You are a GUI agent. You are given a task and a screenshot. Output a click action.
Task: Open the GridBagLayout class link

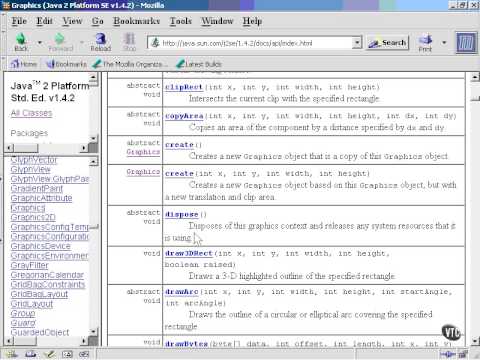39,294
